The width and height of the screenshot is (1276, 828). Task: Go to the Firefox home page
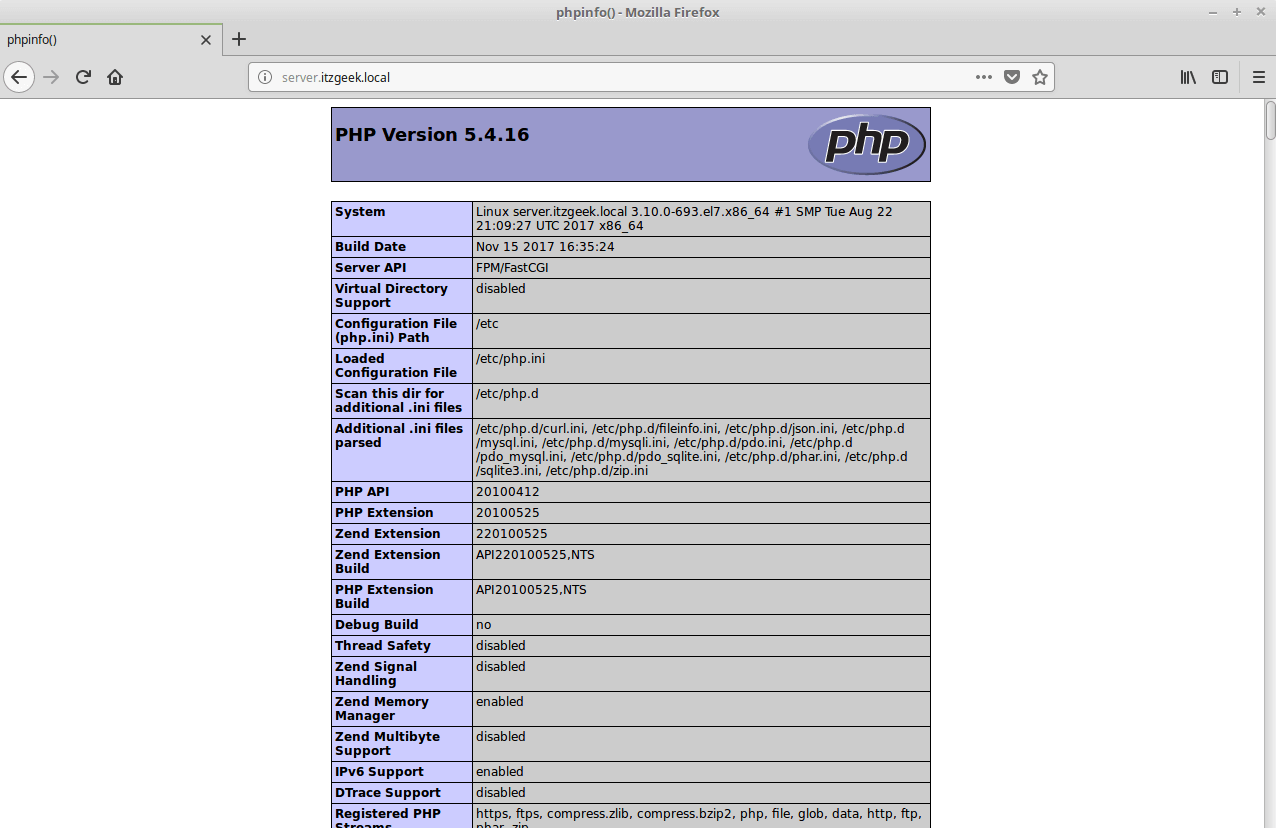click(x=115, y=77)
